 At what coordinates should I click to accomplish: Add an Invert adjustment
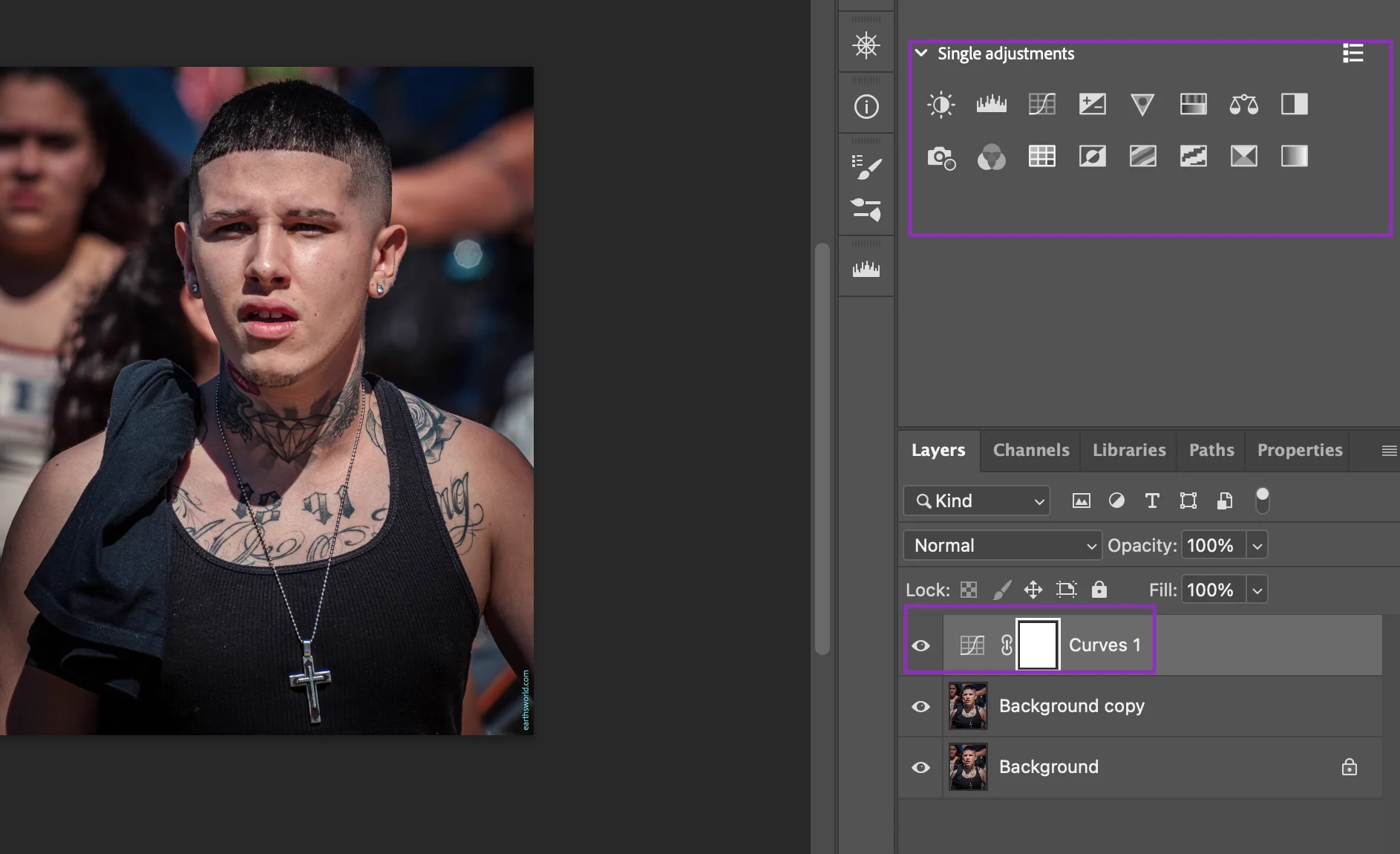1092,157
